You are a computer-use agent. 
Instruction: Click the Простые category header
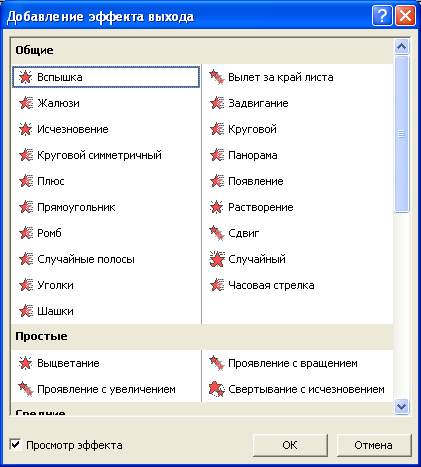click(41, 336)
